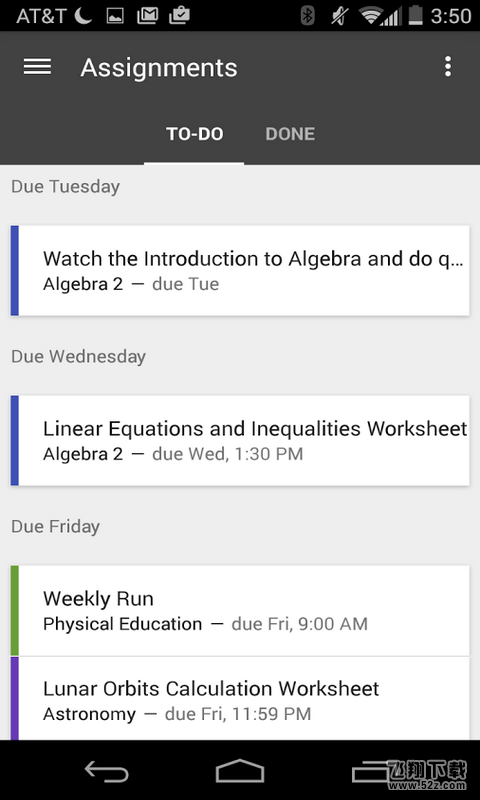Tap the Gmail notification icon in status bar
Screen dimensions: 480x800
(x=147, y=16)
